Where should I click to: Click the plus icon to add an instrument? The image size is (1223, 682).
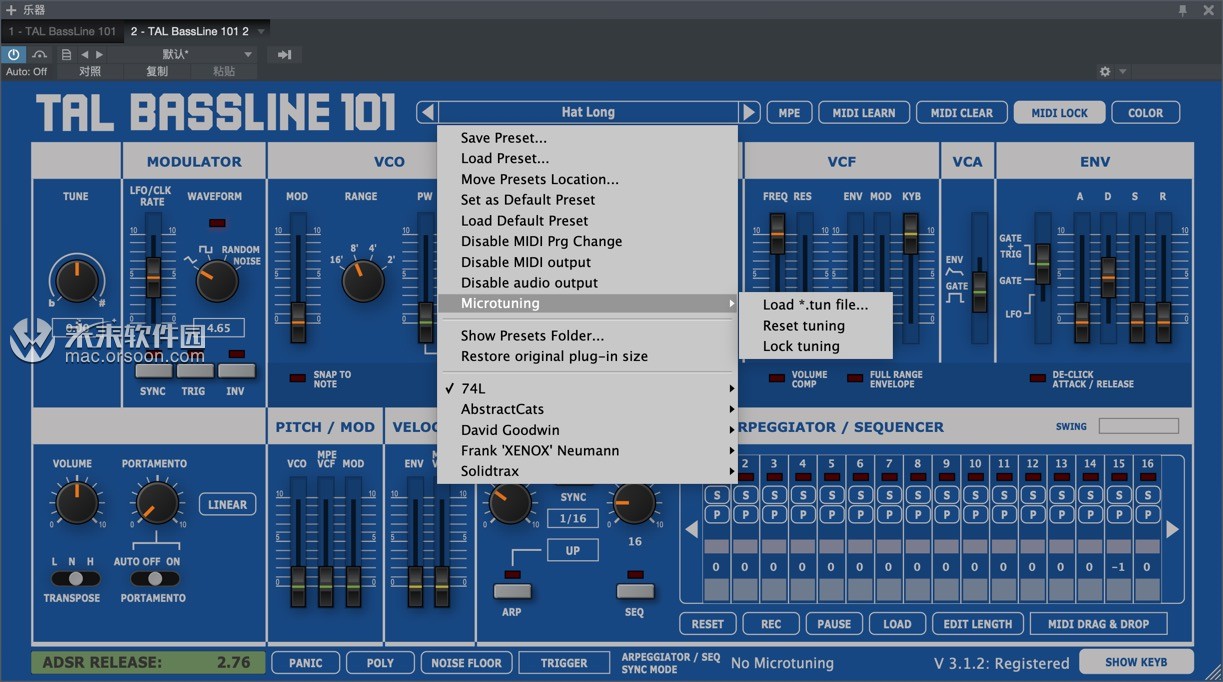pos(11,9)
